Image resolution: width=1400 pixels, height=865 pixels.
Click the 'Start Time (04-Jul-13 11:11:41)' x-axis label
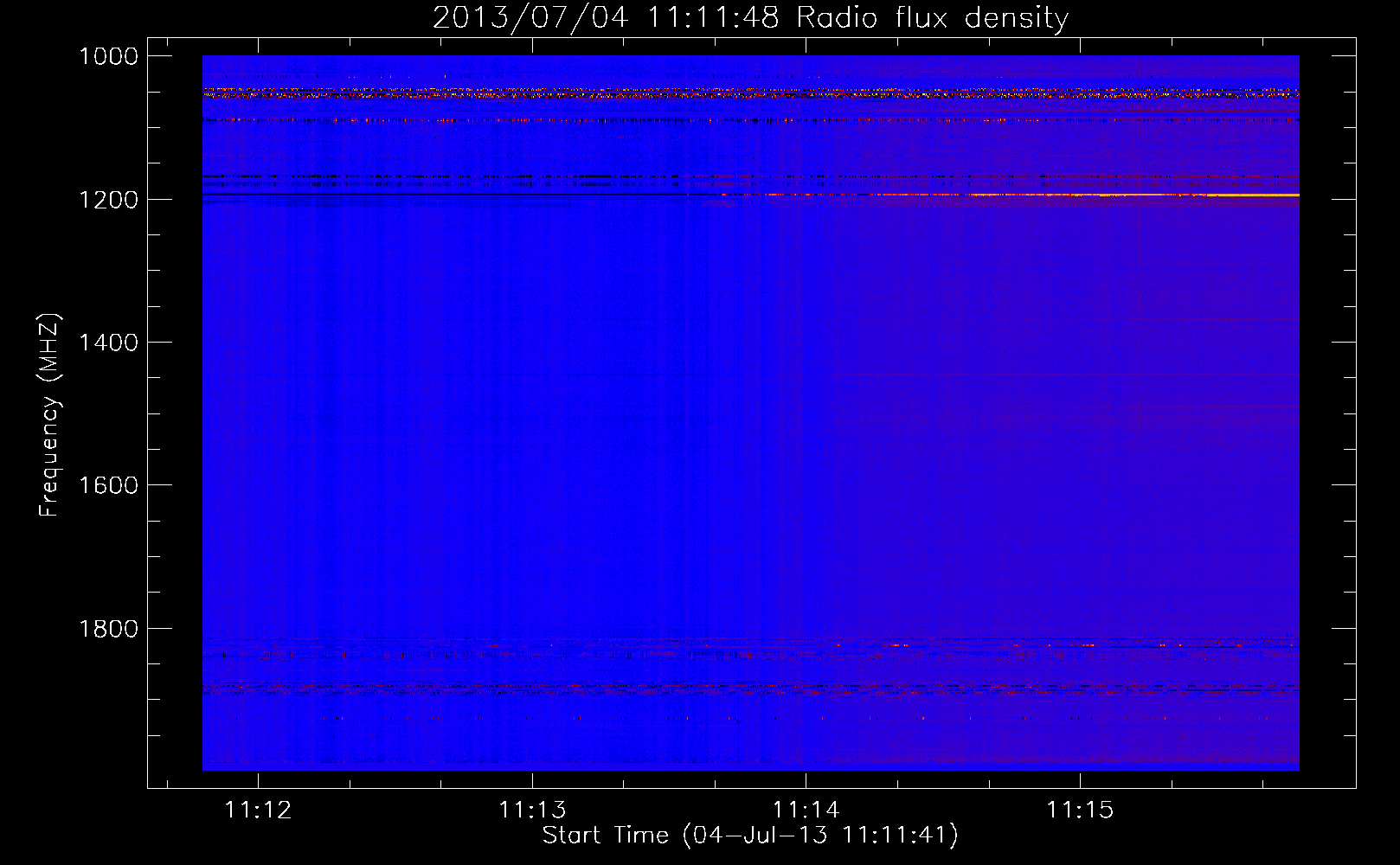click(x=750, y=836)
